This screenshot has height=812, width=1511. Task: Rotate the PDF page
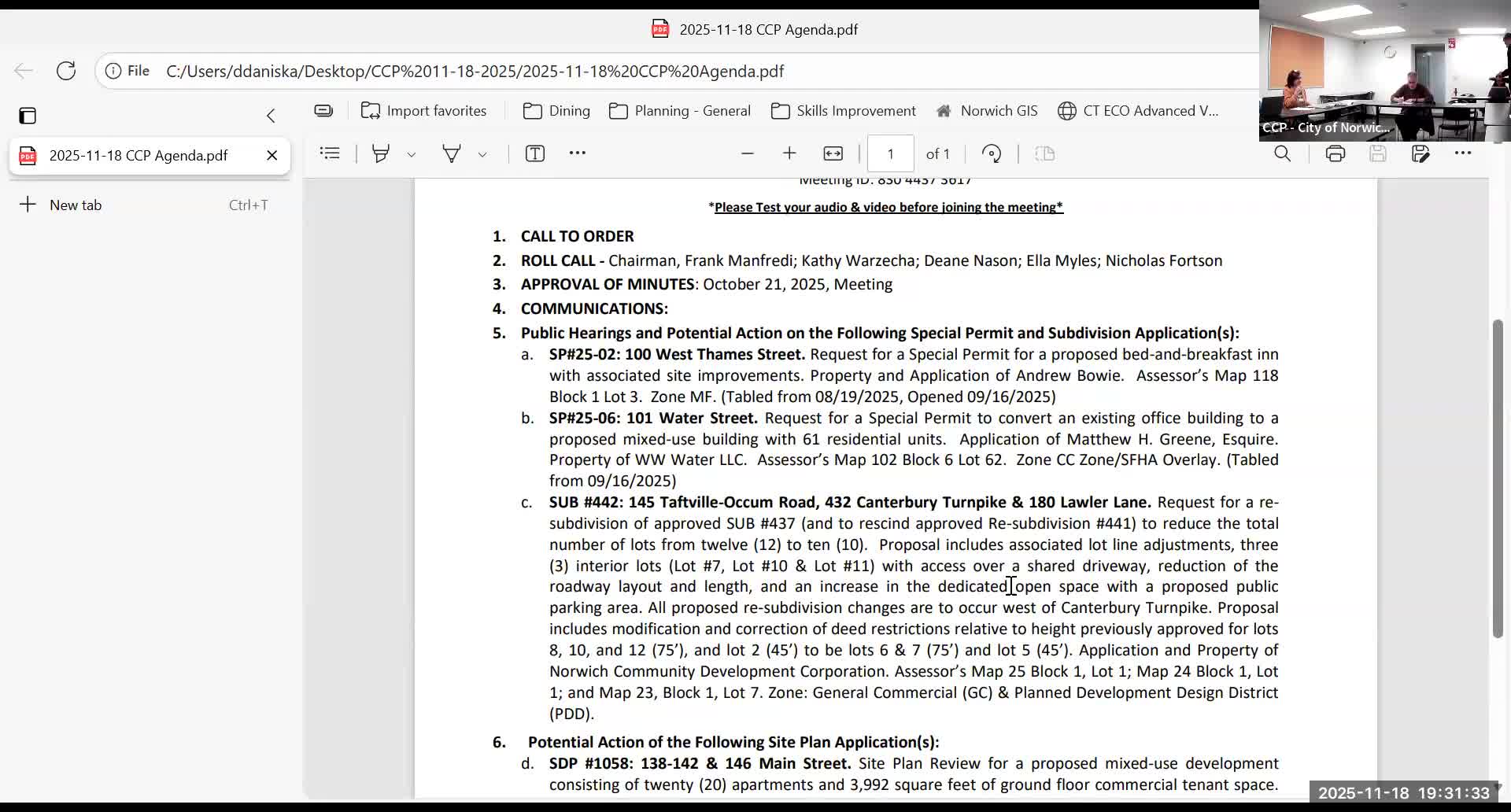coord(992,153)
